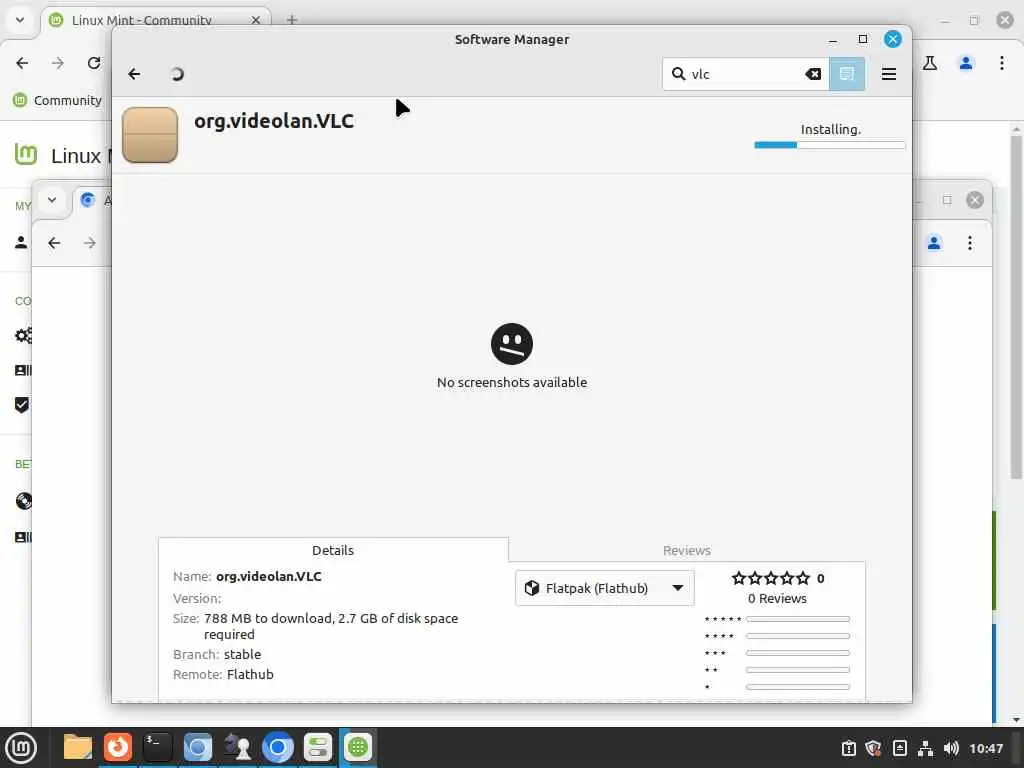Click the disc icon in page sidebar
Image resolution: width=1024 pixels, height=768 pixels.
coord(24,501)
